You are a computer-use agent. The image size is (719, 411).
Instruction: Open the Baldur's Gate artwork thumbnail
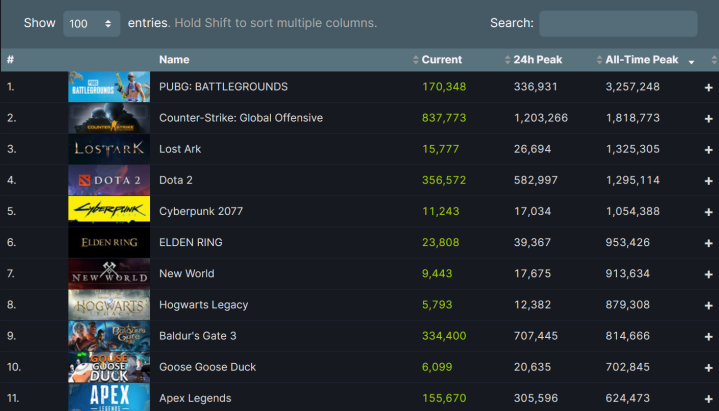pos(109,336)
